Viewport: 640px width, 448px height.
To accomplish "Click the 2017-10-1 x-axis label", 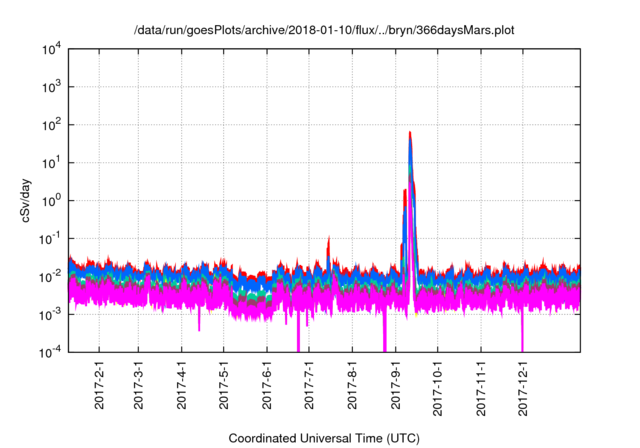I will pos(437,388).
